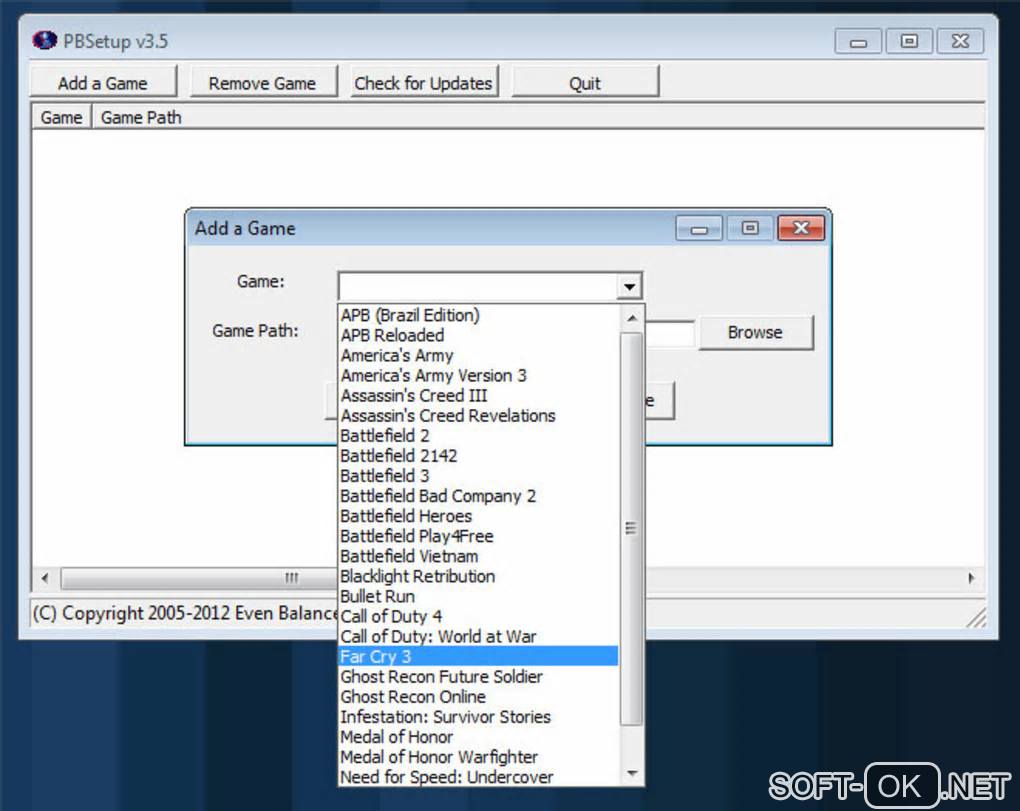Close the Add a Game dialog
This screenshot has width=1020, height=811.
click(801, 228)
